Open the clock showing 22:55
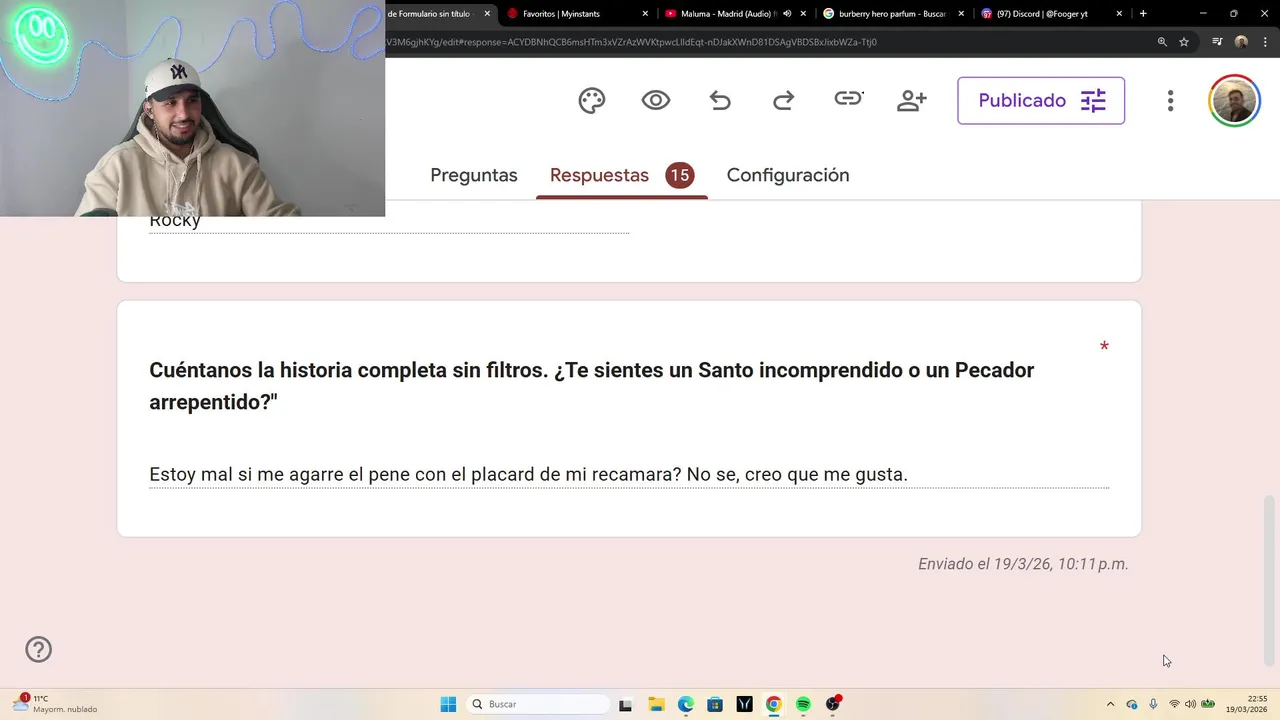 1247,704
